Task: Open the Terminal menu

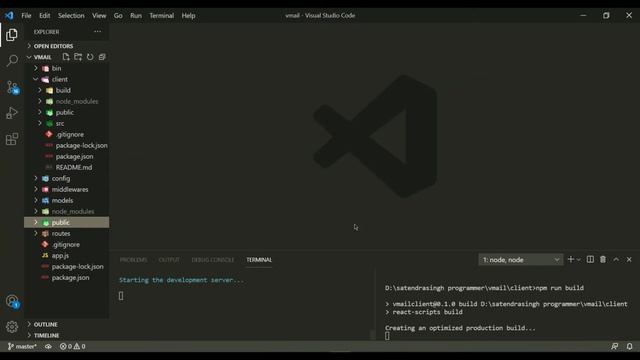Action: (162, 16)
